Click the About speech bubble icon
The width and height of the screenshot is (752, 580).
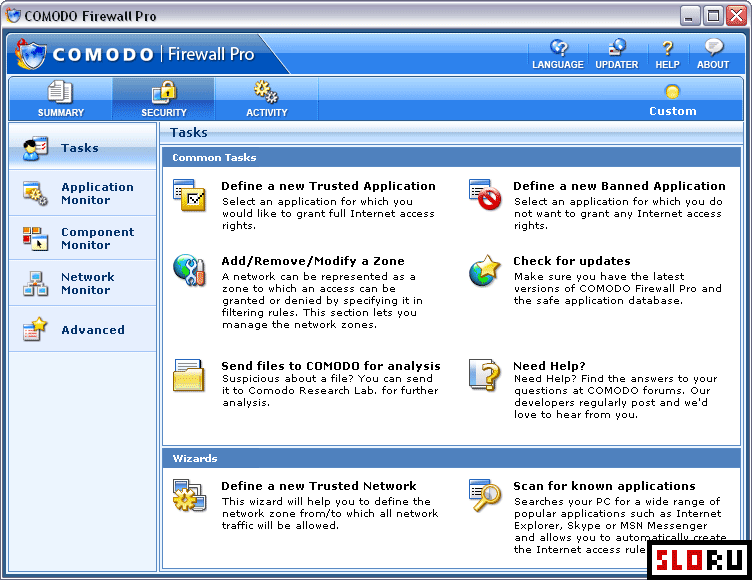tap(714, 47)
